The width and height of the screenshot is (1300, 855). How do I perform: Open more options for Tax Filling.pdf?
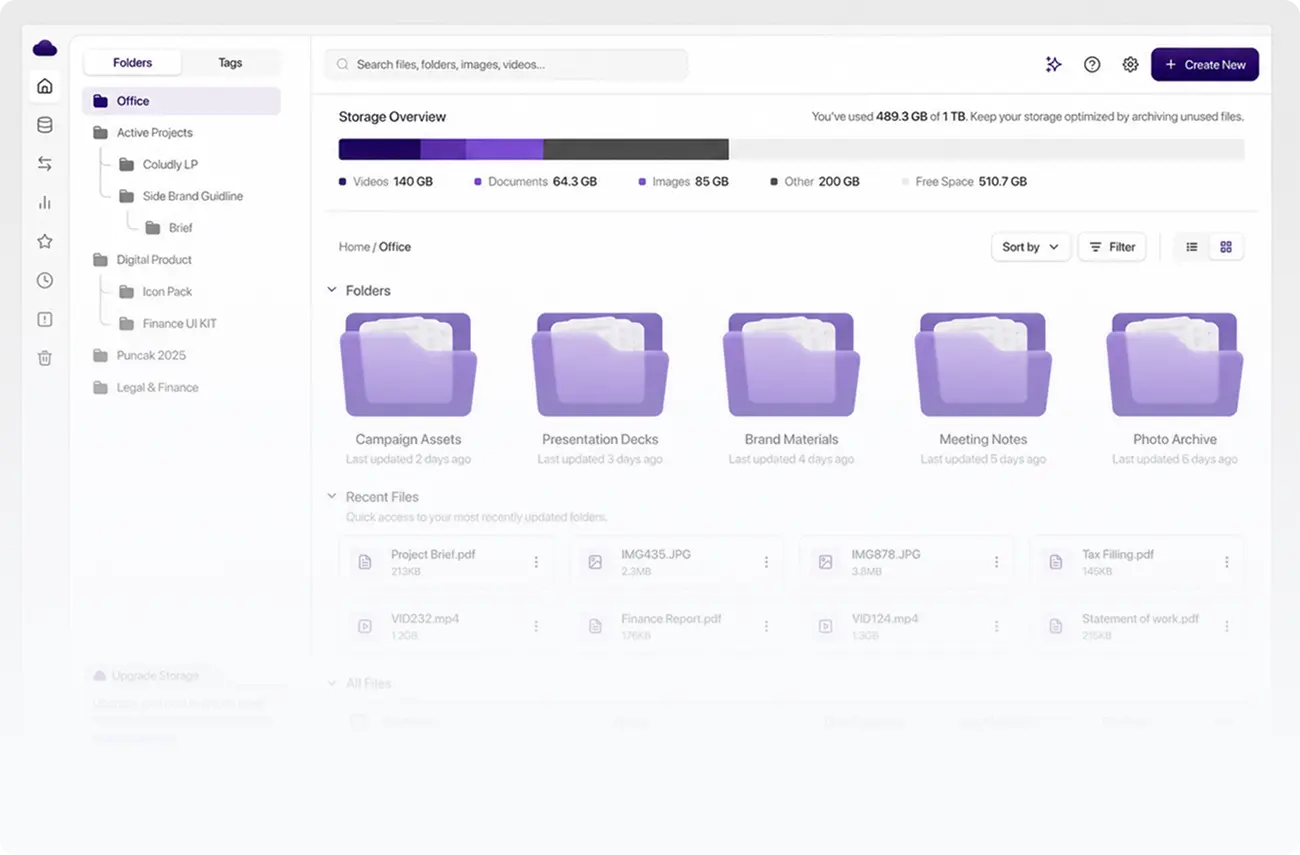pyautogui.click(x=1226, y=562)
